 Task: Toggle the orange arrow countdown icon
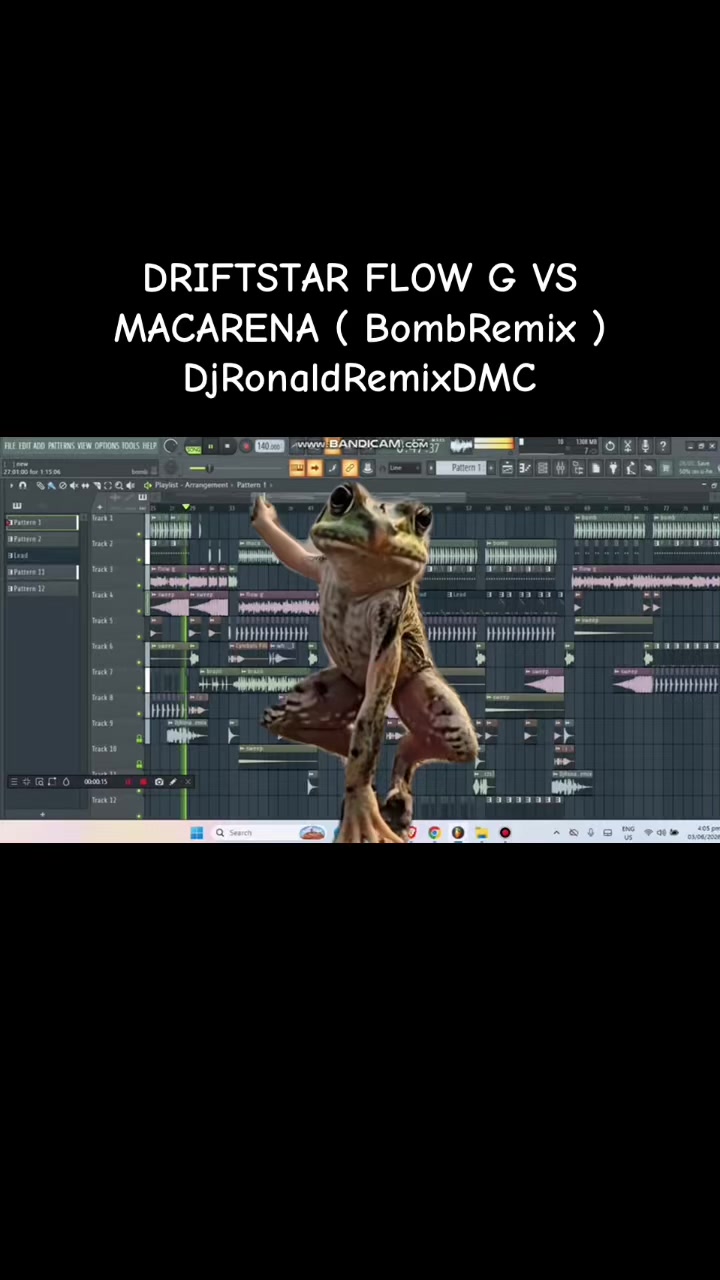tap(315, 468)
